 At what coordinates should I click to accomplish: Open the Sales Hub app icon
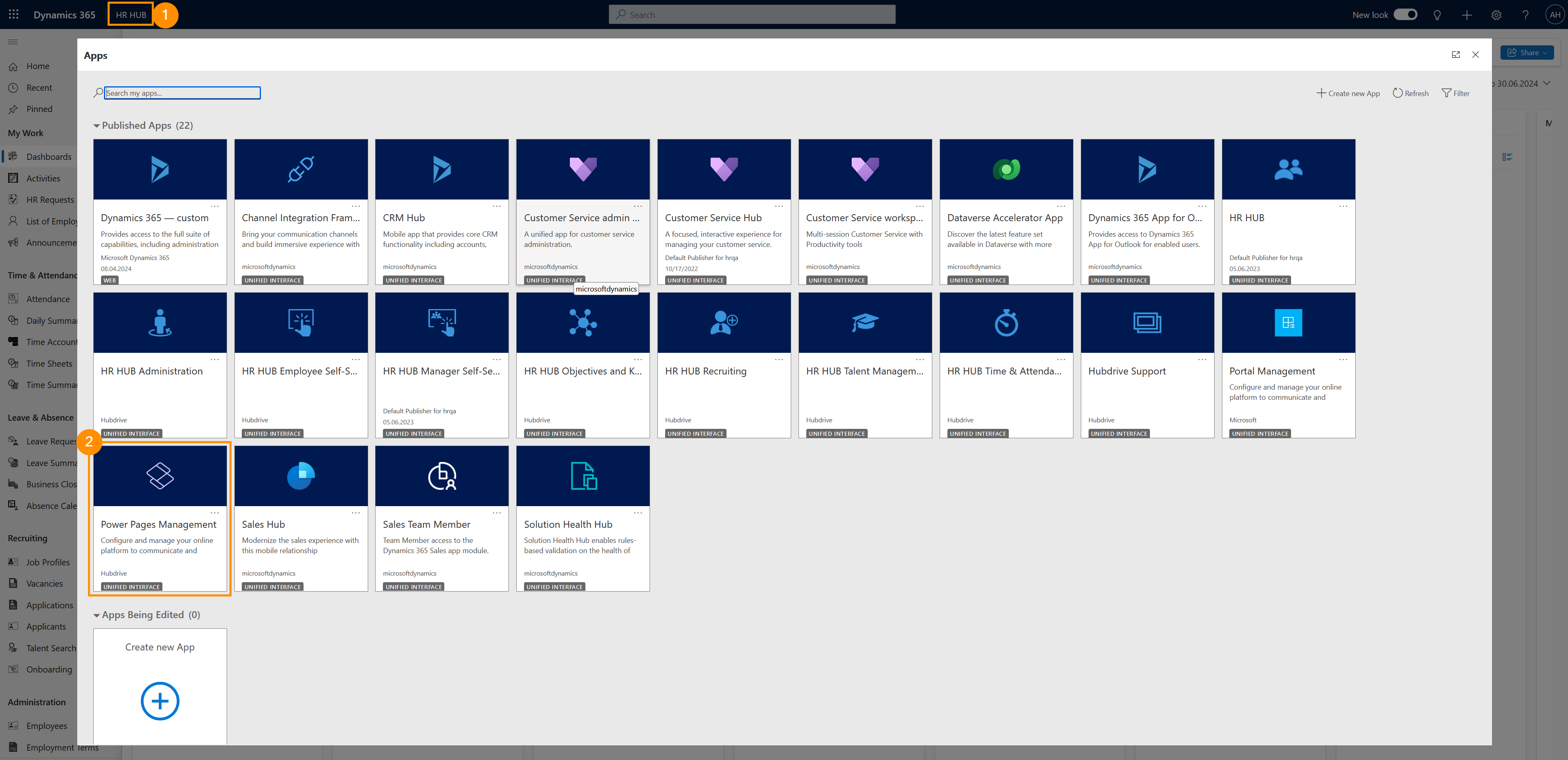[301, 476]
